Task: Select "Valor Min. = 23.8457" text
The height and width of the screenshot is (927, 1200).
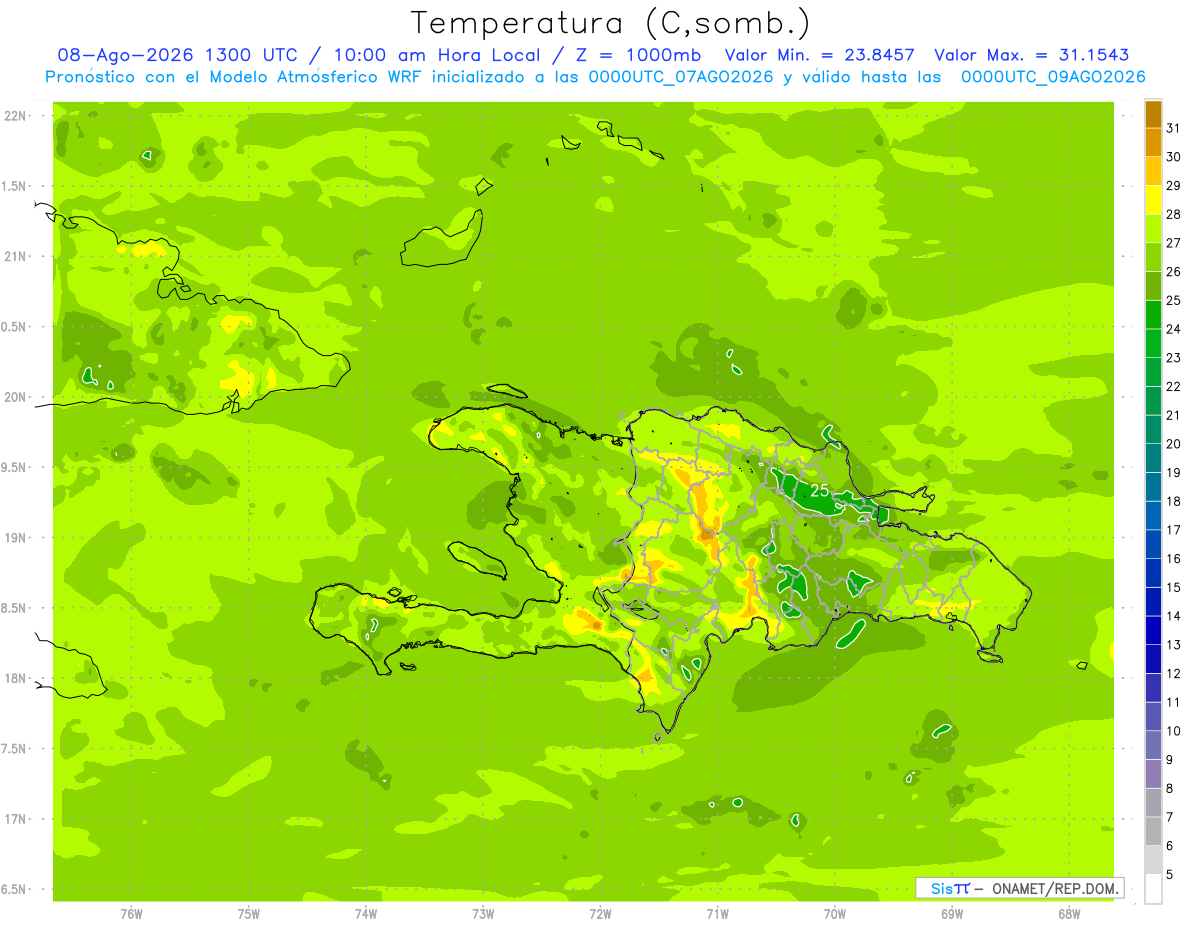Action: click(x=822, y=55)
